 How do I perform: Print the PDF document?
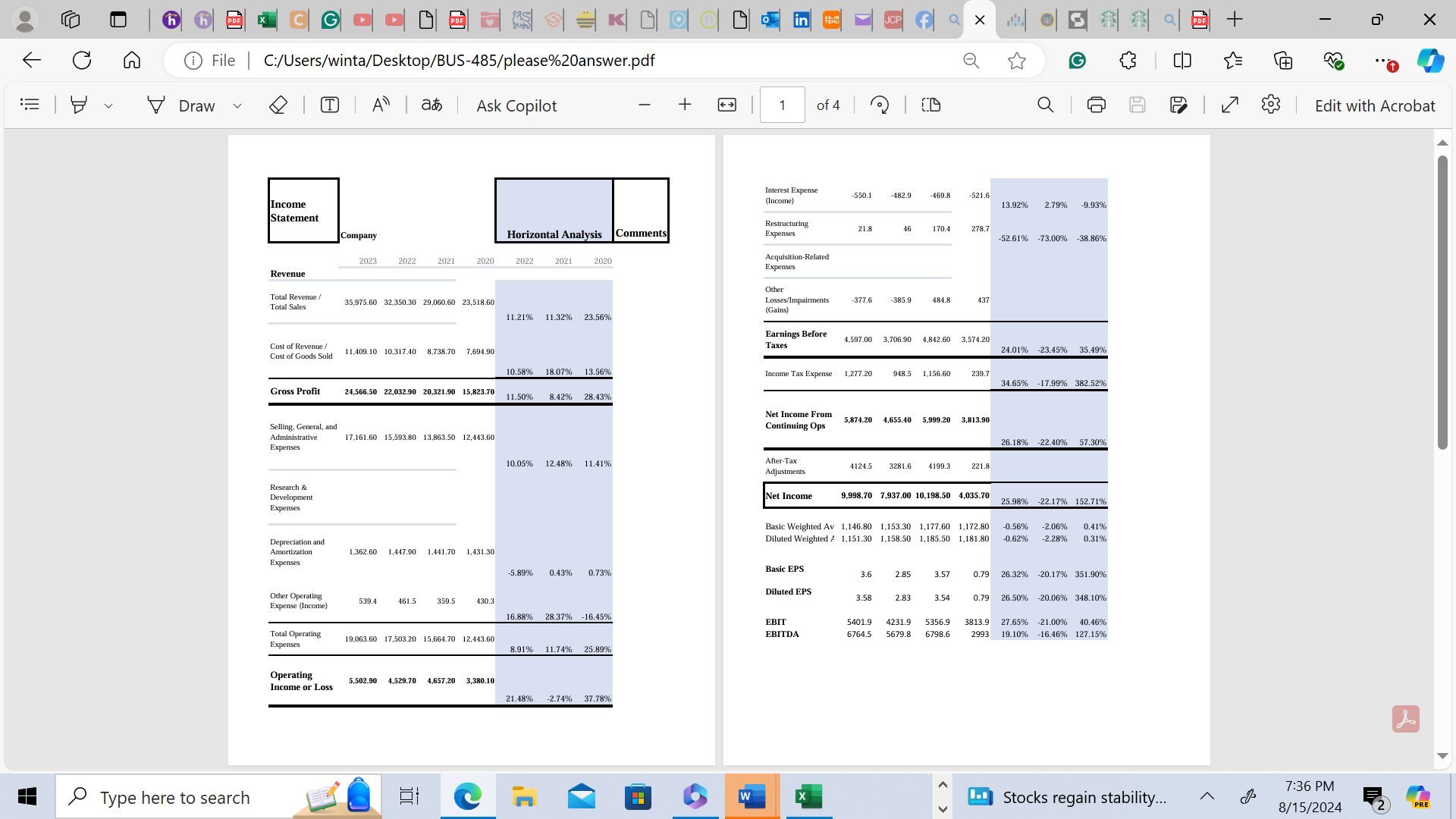coord(1095,105)
